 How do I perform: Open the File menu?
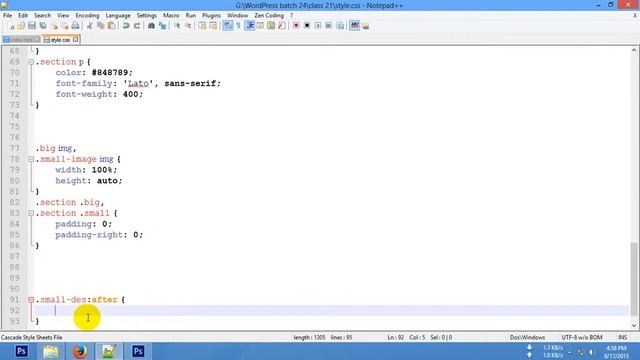point(7,16)
